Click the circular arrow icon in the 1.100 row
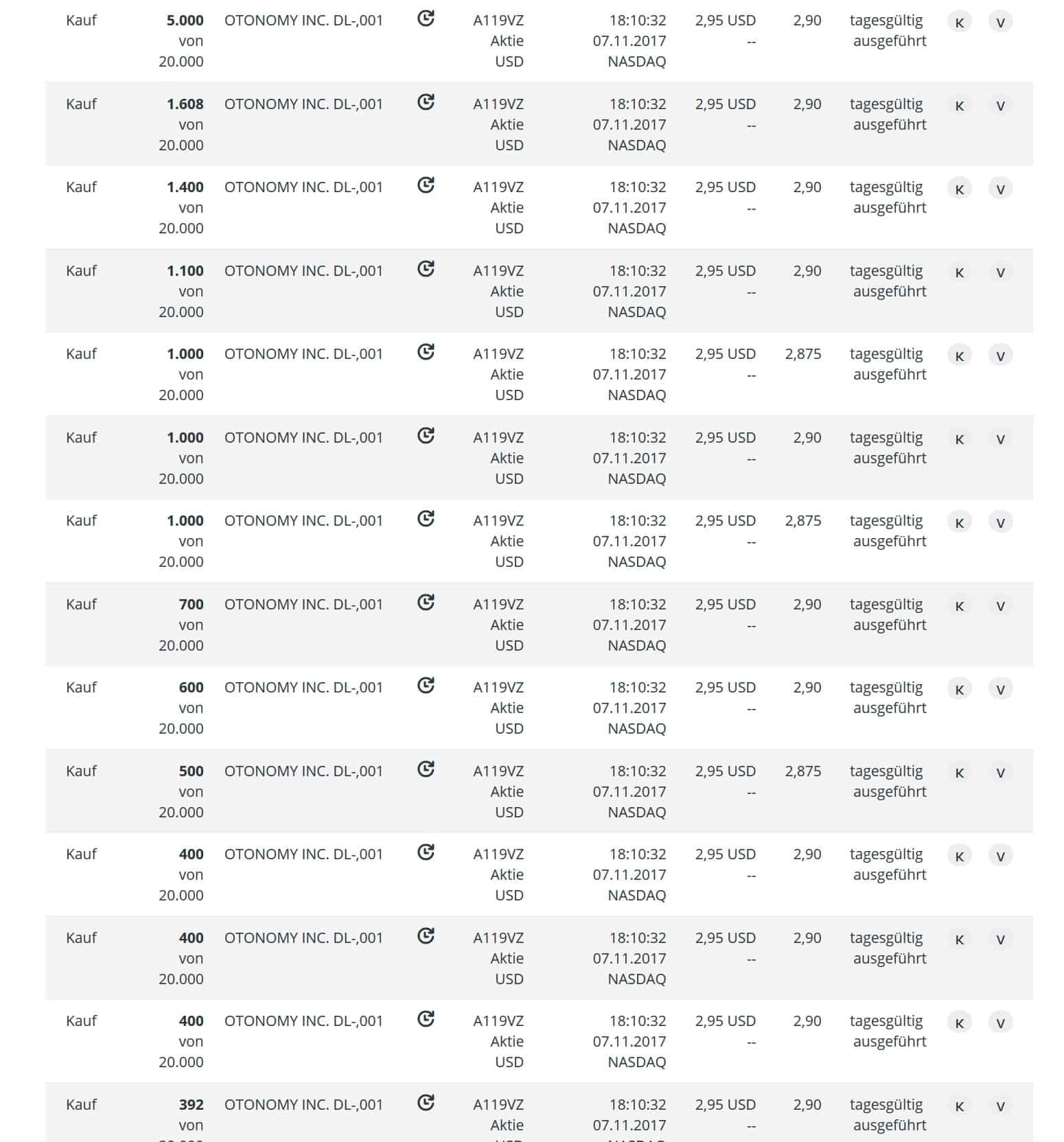This screenshot has width=1064, height=1142. pos(426,269)
